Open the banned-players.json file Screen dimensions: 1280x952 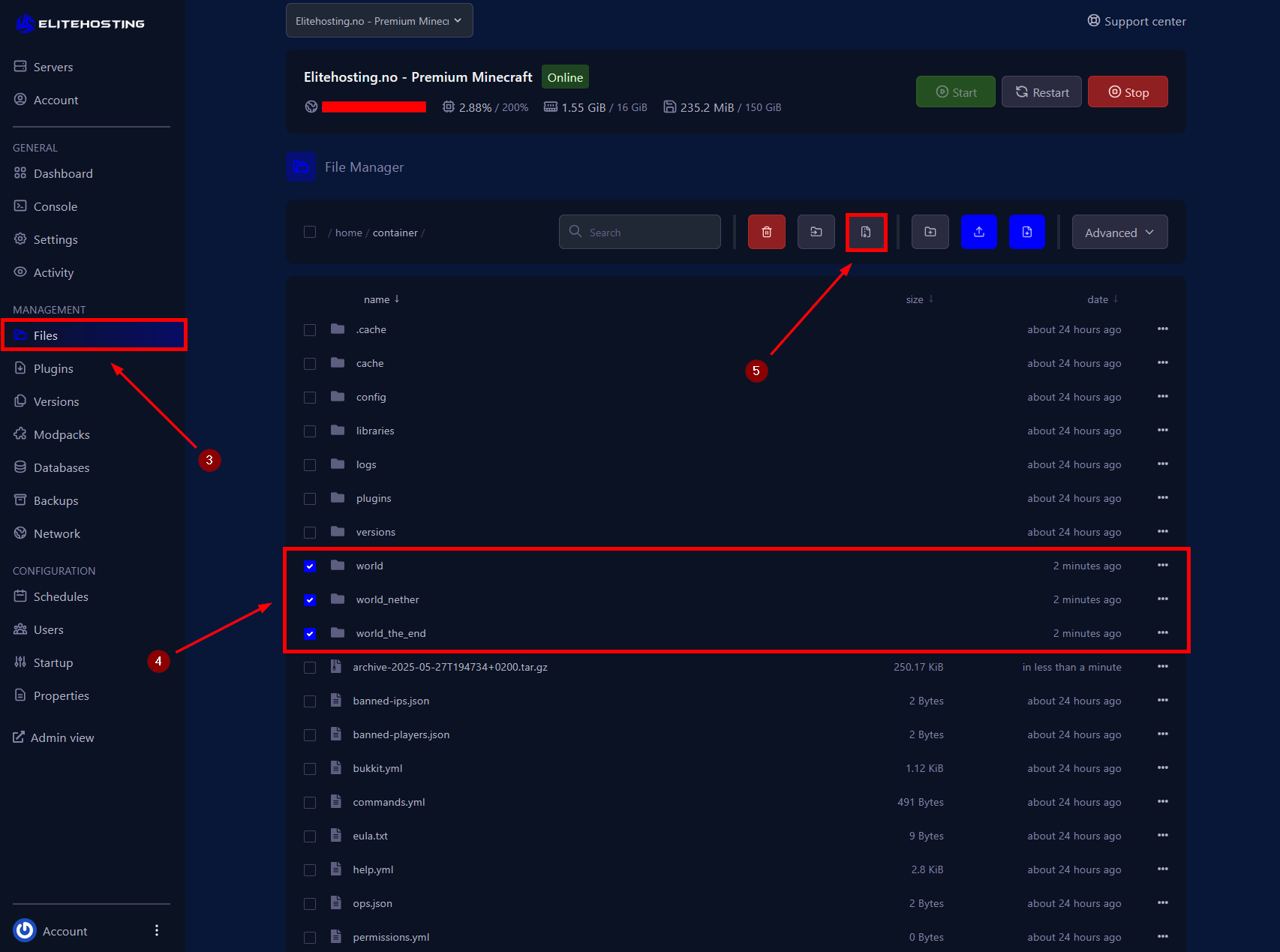(401, 734)
